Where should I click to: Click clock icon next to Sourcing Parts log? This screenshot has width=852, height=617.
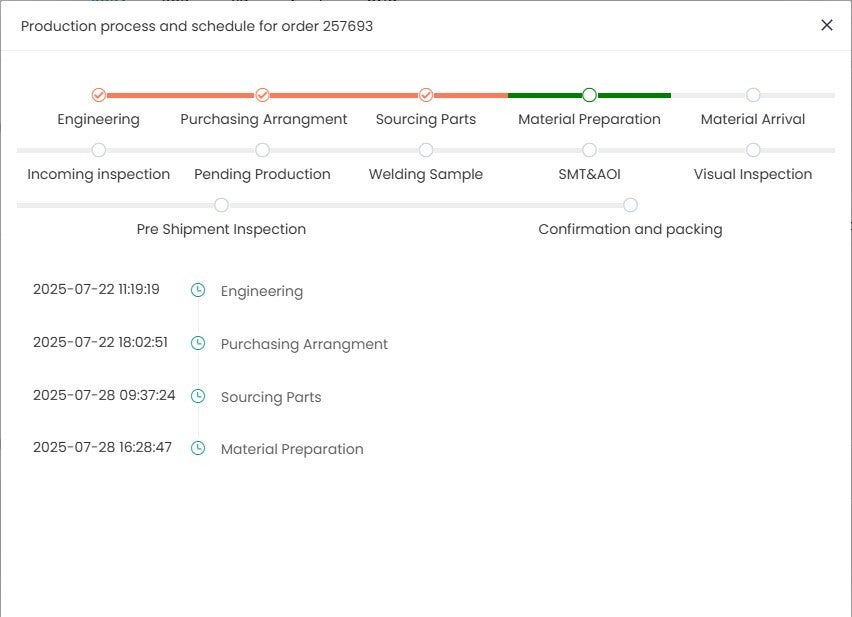point(198,396)
